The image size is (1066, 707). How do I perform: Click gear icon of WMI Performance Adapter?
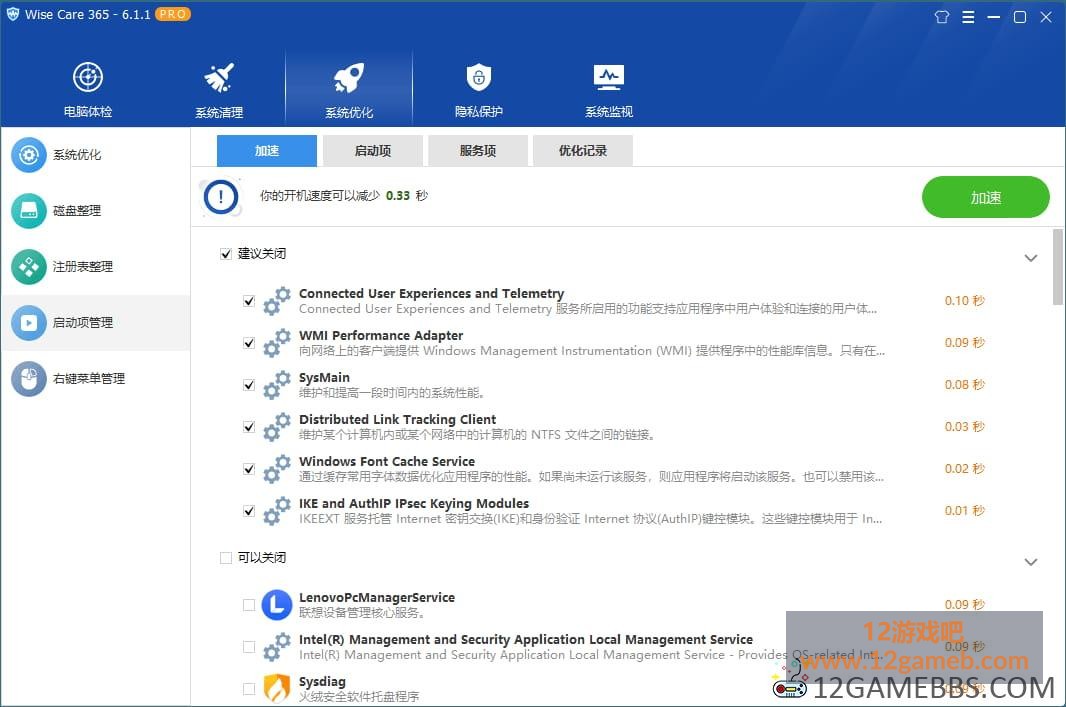tap(277, 343)
